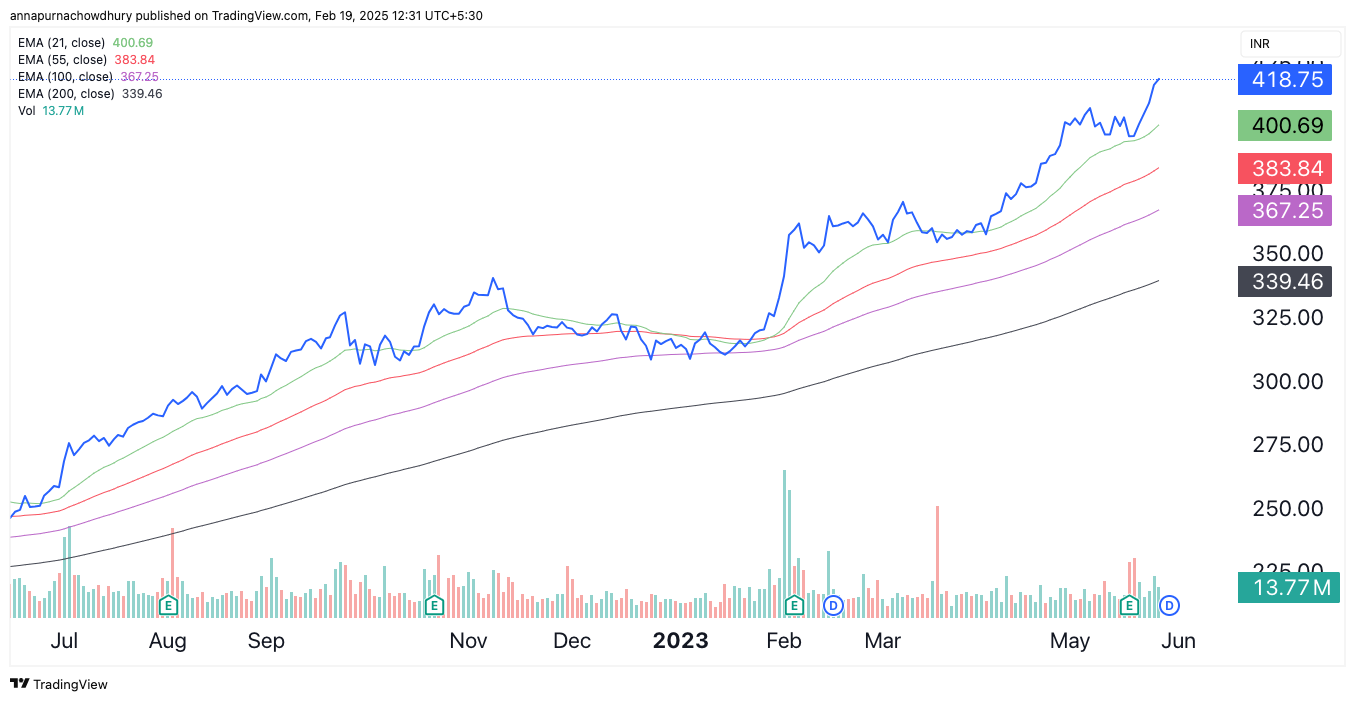This screenshot has width=1355, height=701.
Task: Click the red 383.84 EMA label
Action: coord(1285,169)
